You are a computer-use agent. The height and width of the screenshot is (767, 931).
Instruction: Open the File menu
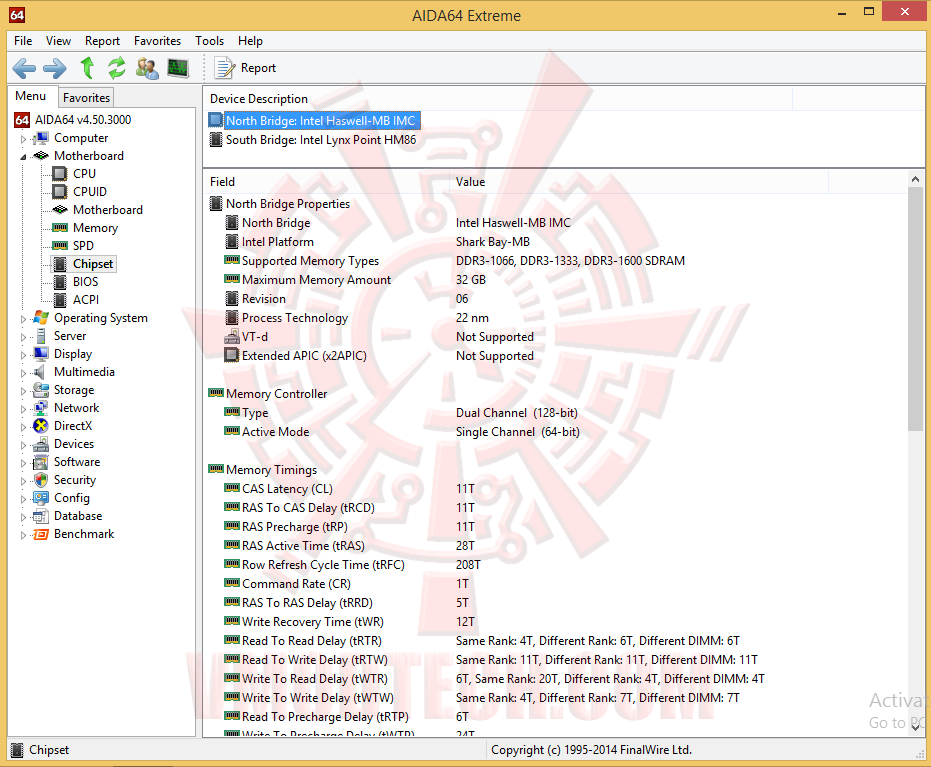click(x=23, y=41)
